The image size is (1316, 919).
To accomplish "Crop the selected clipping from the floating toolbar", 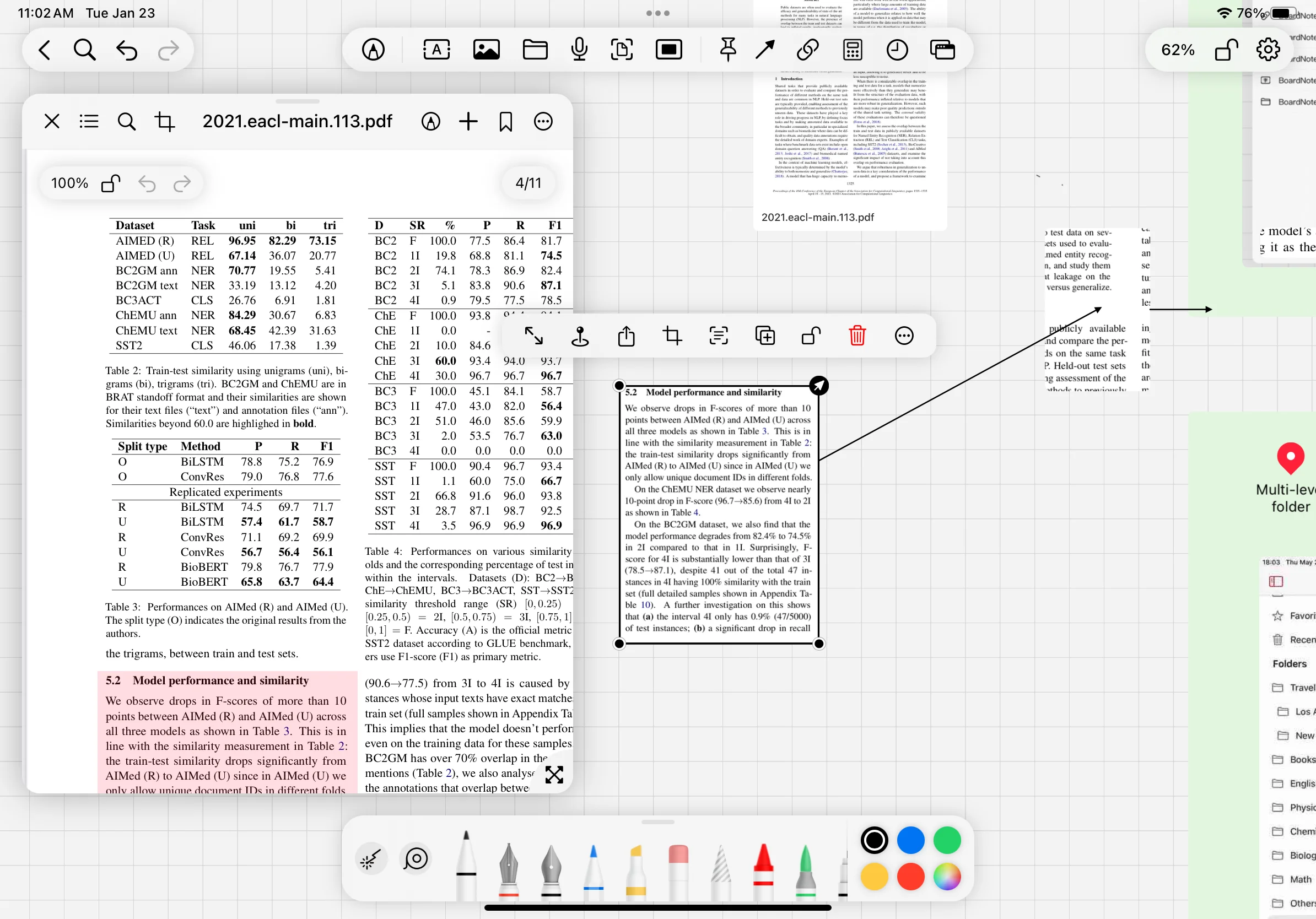I will coord(672,336).
